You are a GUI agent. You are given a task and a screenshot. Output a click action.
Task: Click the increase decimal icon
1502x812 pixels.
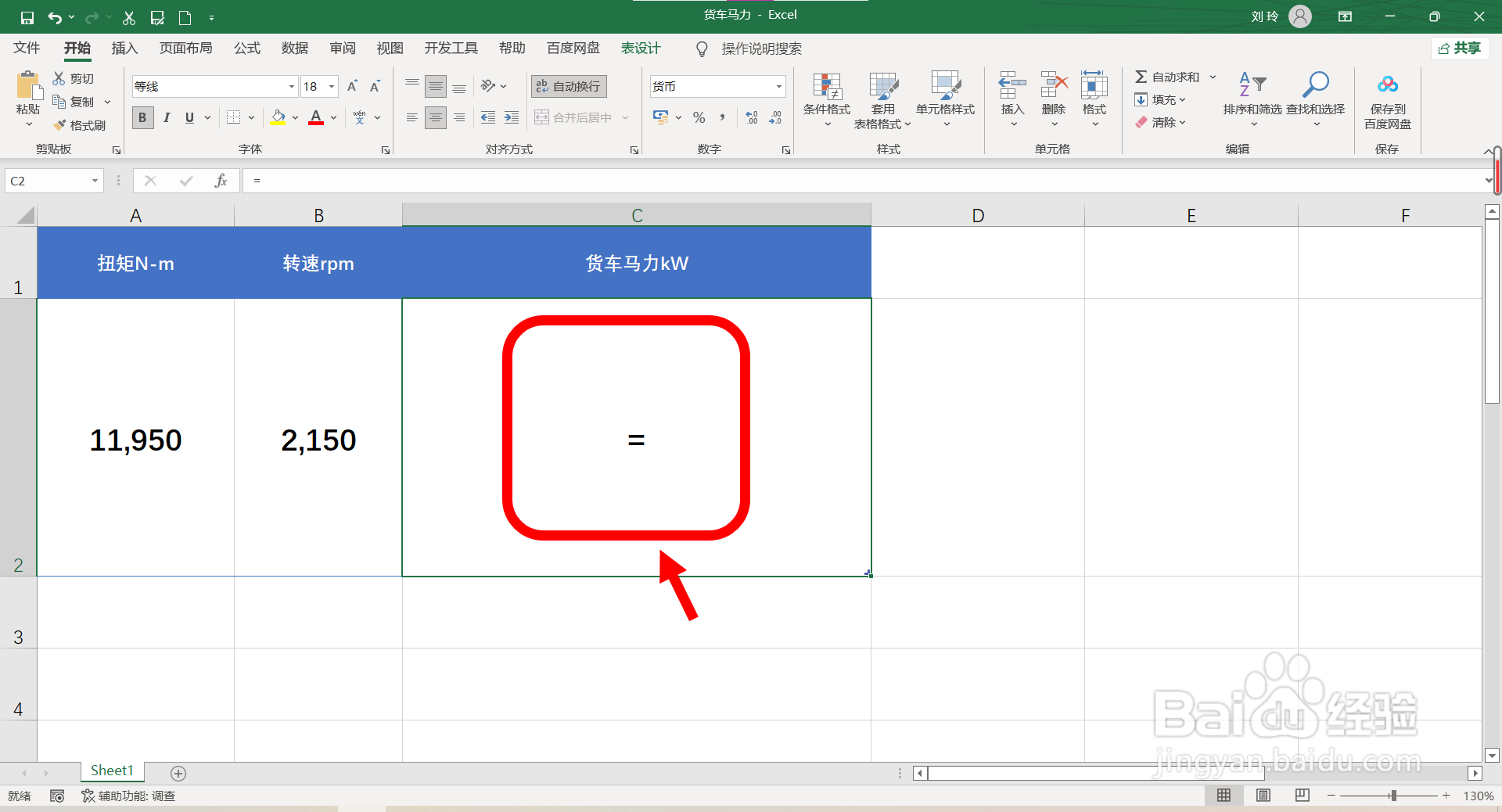[x=752, y=117]
